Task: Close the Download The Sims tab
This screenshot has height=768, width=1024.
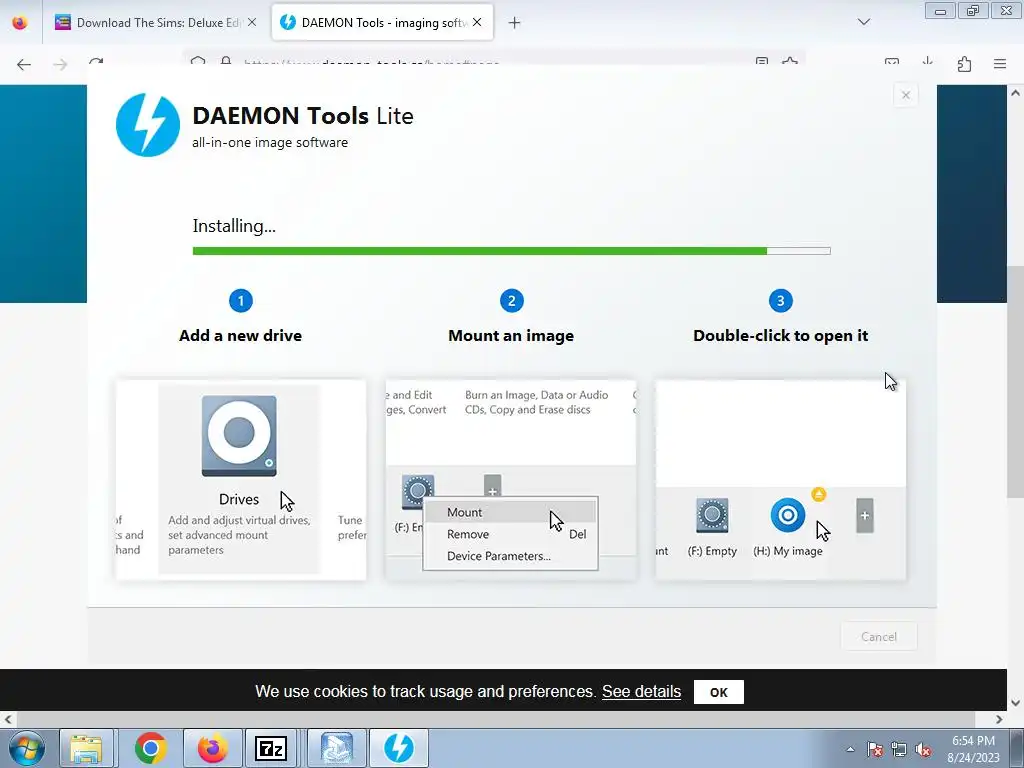Action: 252,23
